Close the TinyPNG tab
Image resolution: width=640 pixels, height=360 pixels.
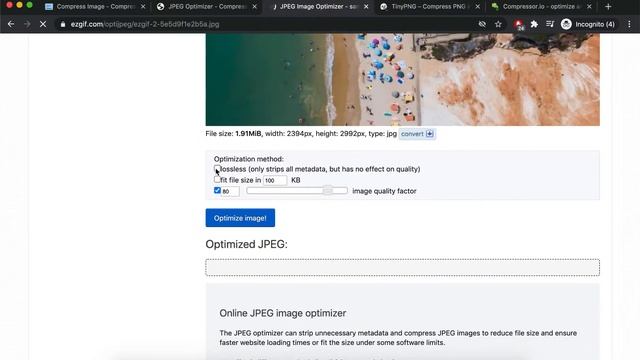478,7
